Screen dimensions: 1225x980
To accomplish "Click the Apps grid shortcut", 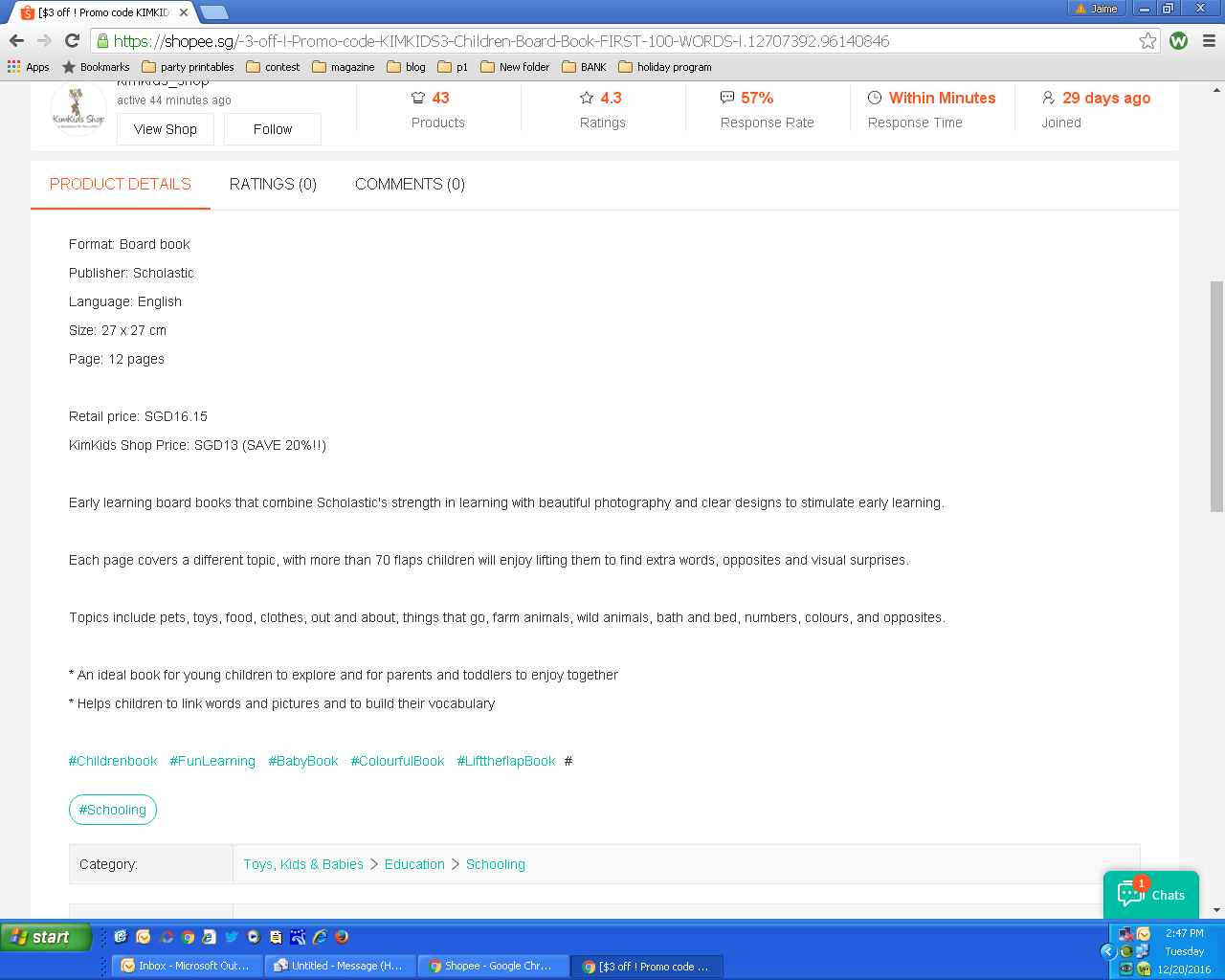I will [28, 67].
